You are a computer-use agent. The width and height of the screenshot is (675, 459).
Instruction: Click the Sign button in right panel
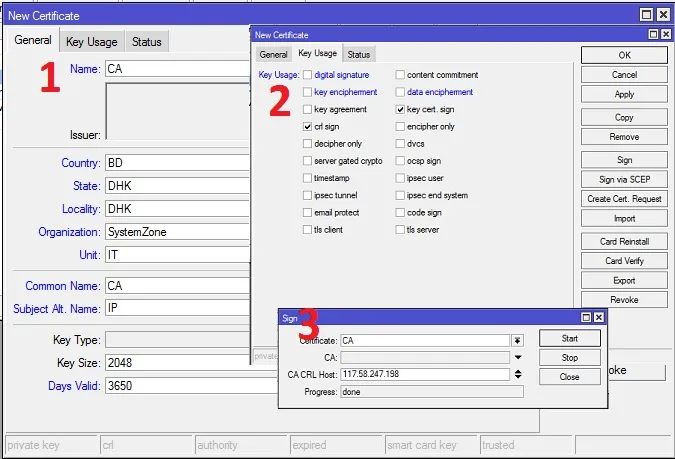point(624,160)
